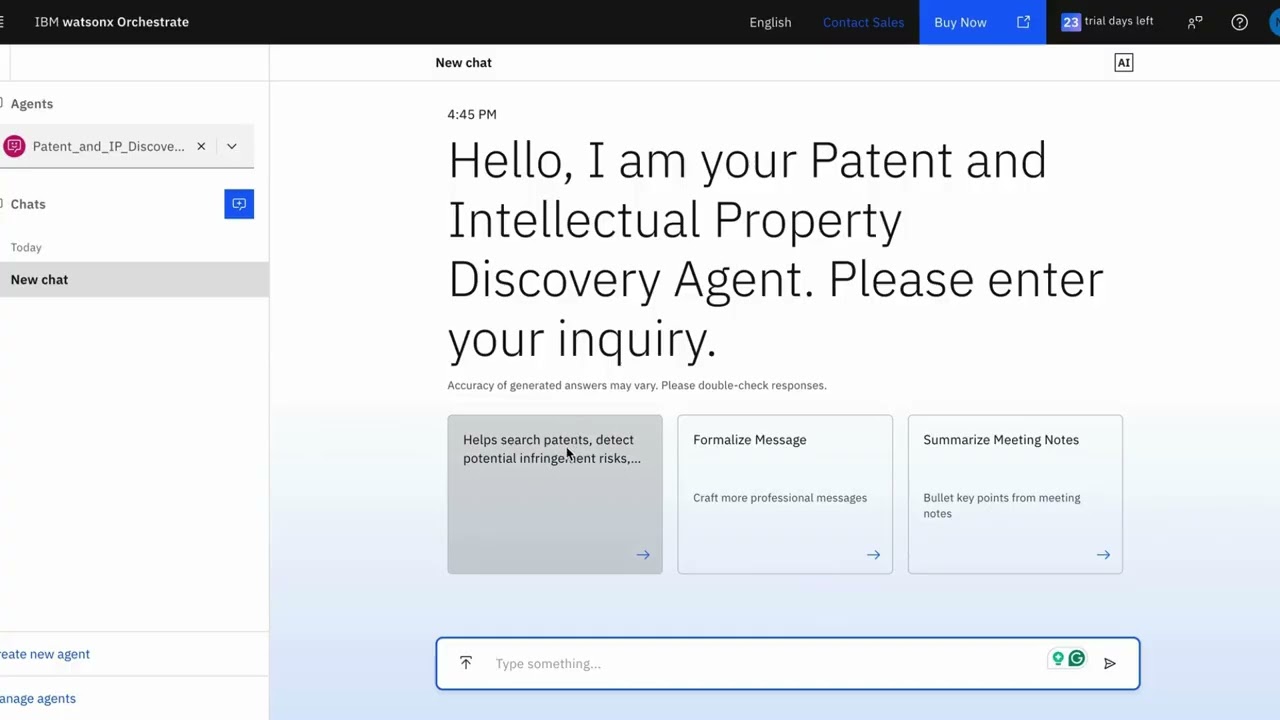Click the accuracy disclaimer text
1280x720 pixels.
pyautogui.click(x=637, y=385)
